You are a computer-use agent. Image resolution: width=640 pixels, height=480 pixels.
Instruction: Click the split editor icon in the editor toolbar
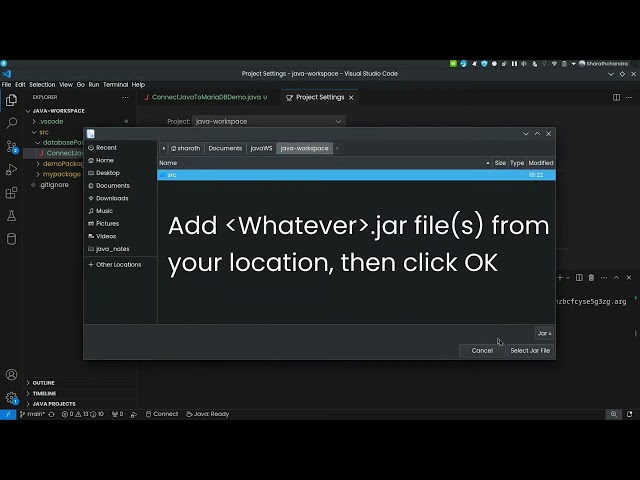tap(616, 97)
